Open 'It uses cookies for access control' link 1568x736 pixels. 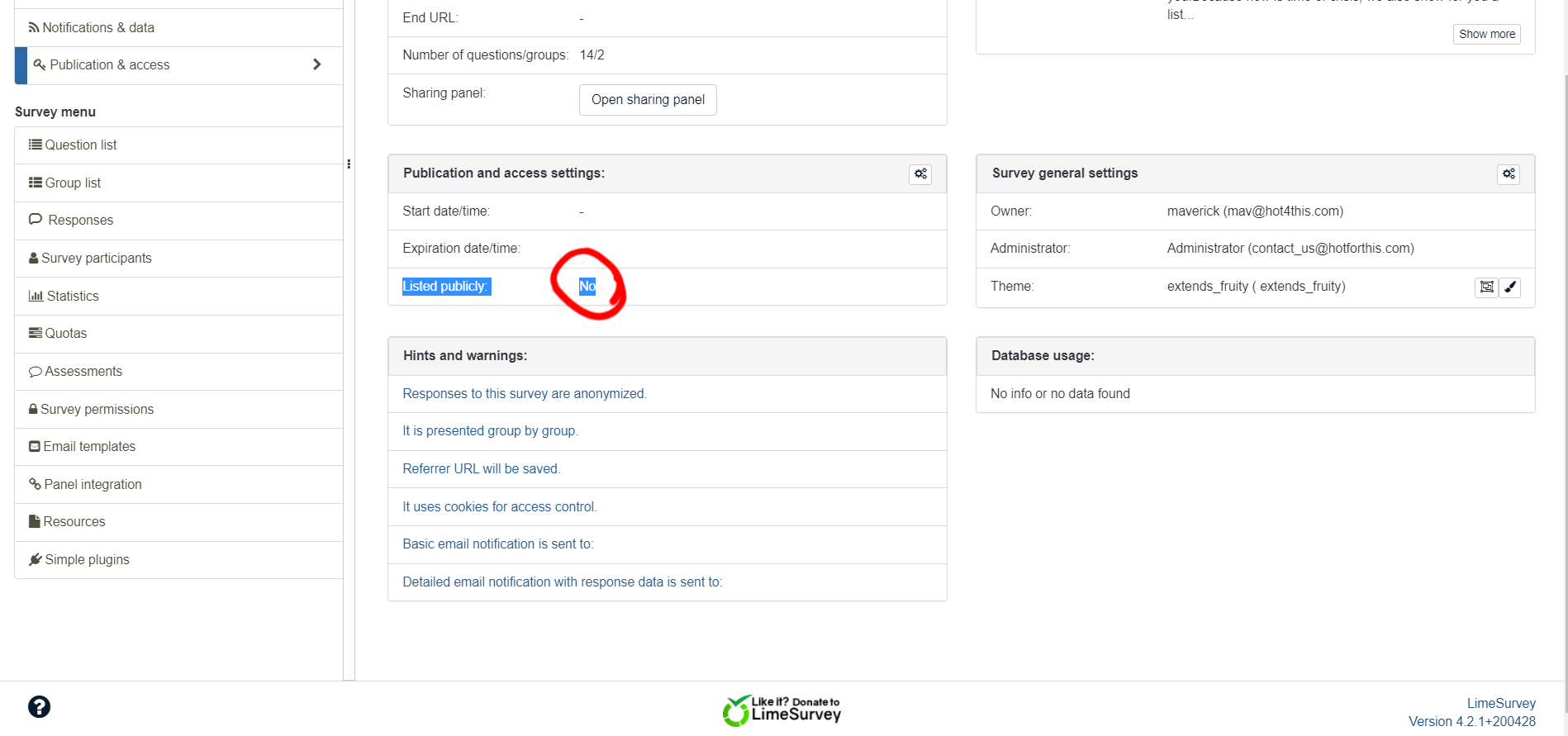[500, 507]
